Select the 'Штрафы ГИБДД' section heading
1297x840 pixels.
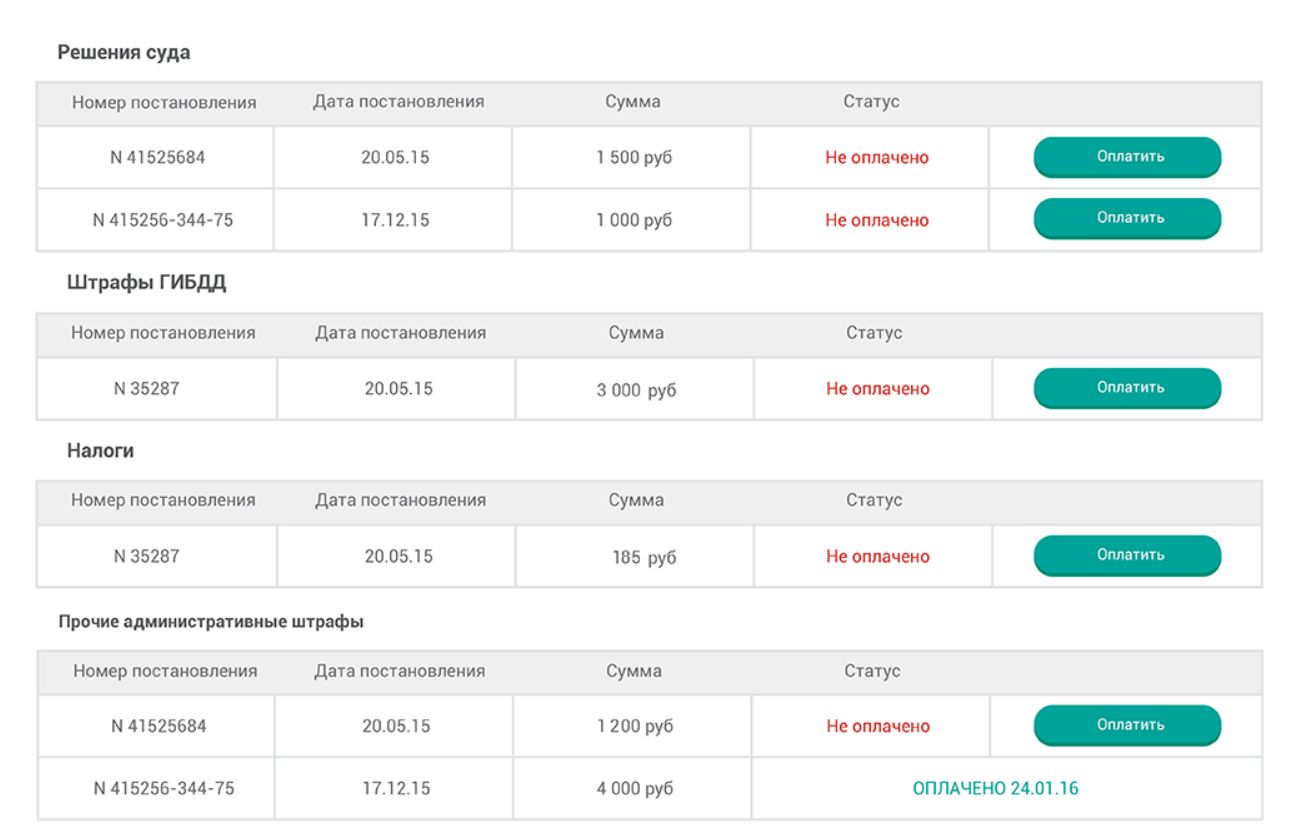pyautogui.click(x=147, y=283)
